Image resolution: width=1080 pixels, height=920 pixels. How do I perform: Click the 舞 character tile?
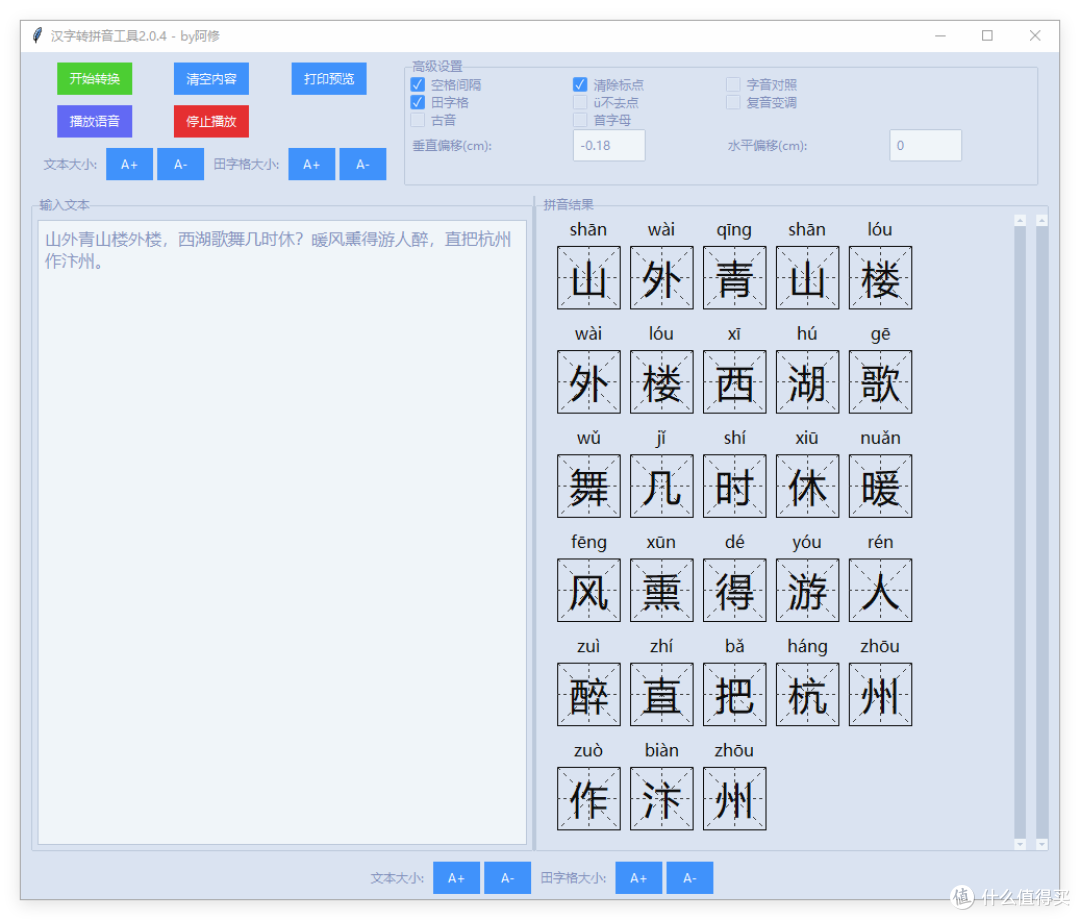click(x=589, y=485)
